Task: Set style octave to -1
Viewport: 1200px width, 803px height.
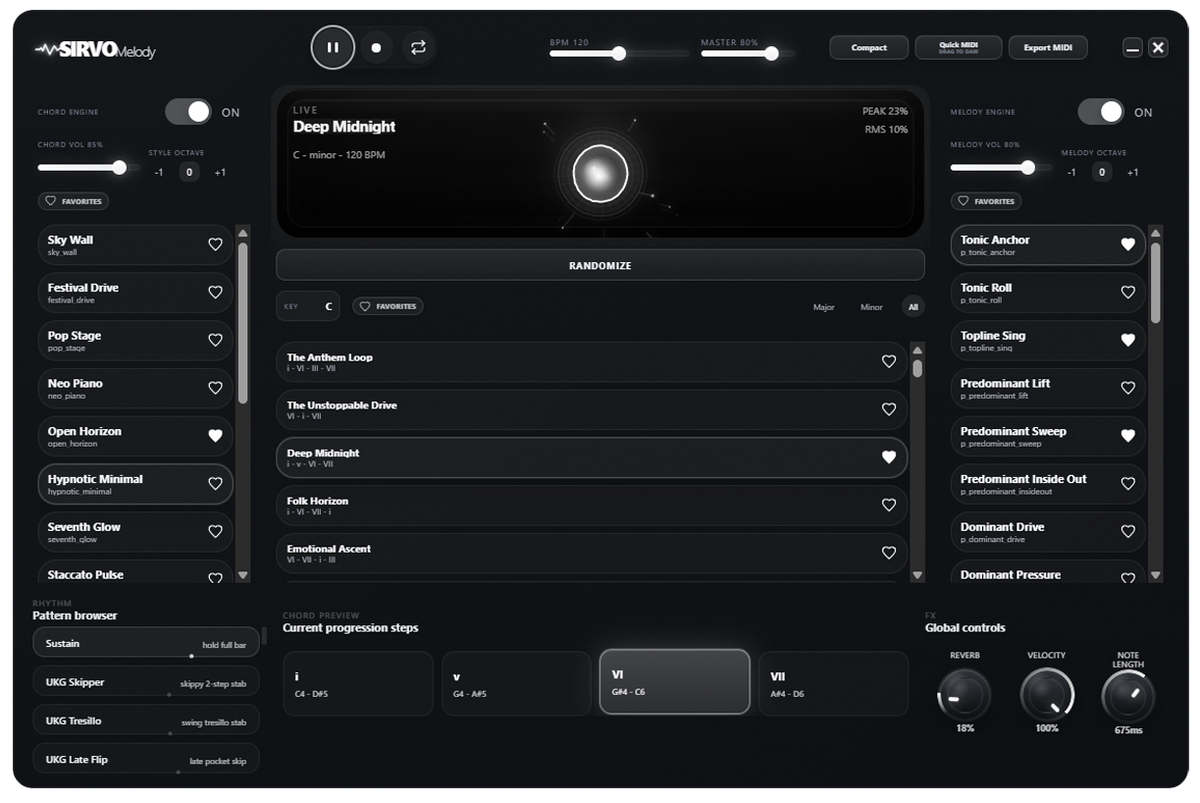Action: 159,172
